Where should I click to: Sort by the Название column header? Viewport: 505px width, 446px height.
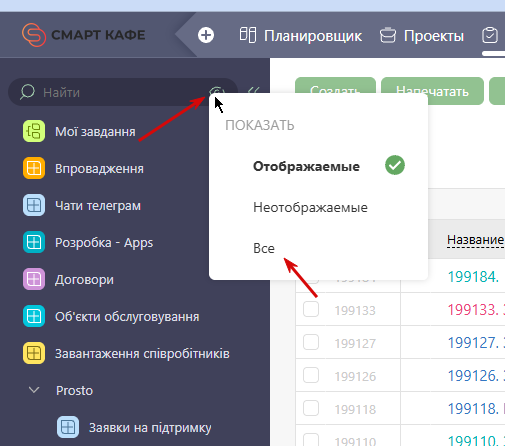pyautogui.click(x=476, y=240)
